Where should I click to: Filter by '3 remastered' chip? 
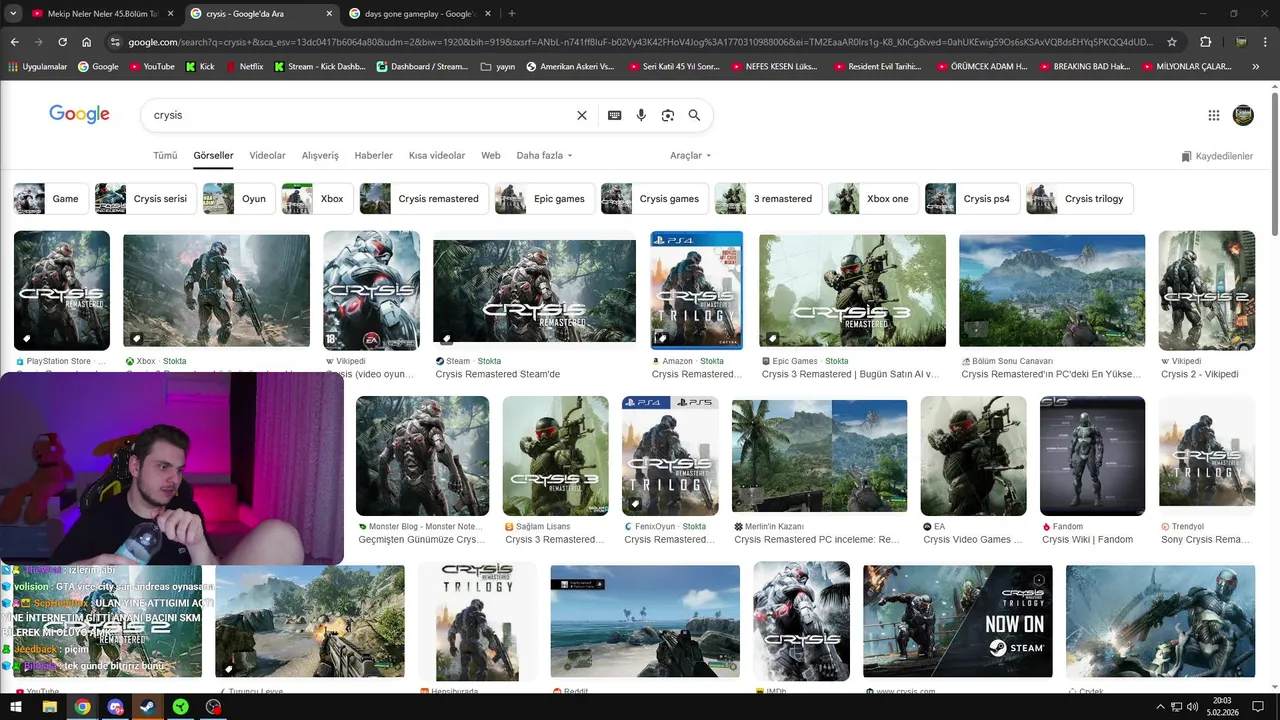tap(768, 198)
